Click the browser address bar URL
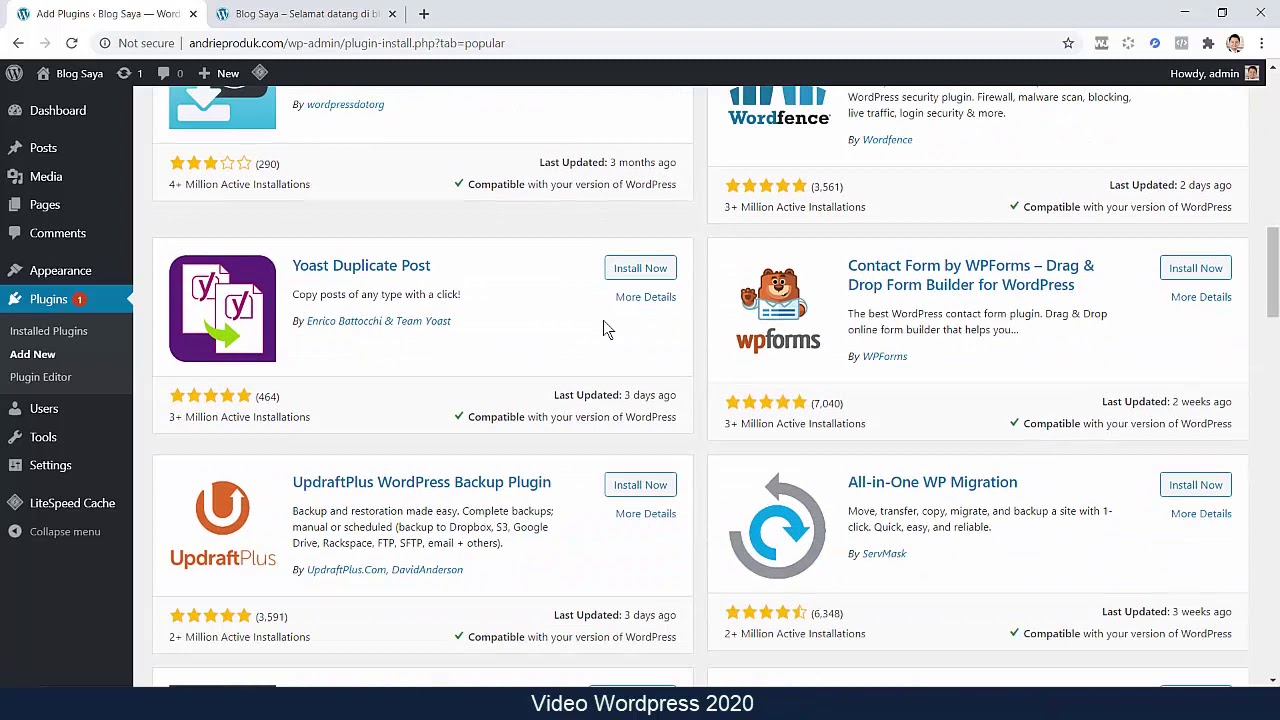Viewport: 1280px width, 720px height. pyautogui.click(x=347, y=43)
